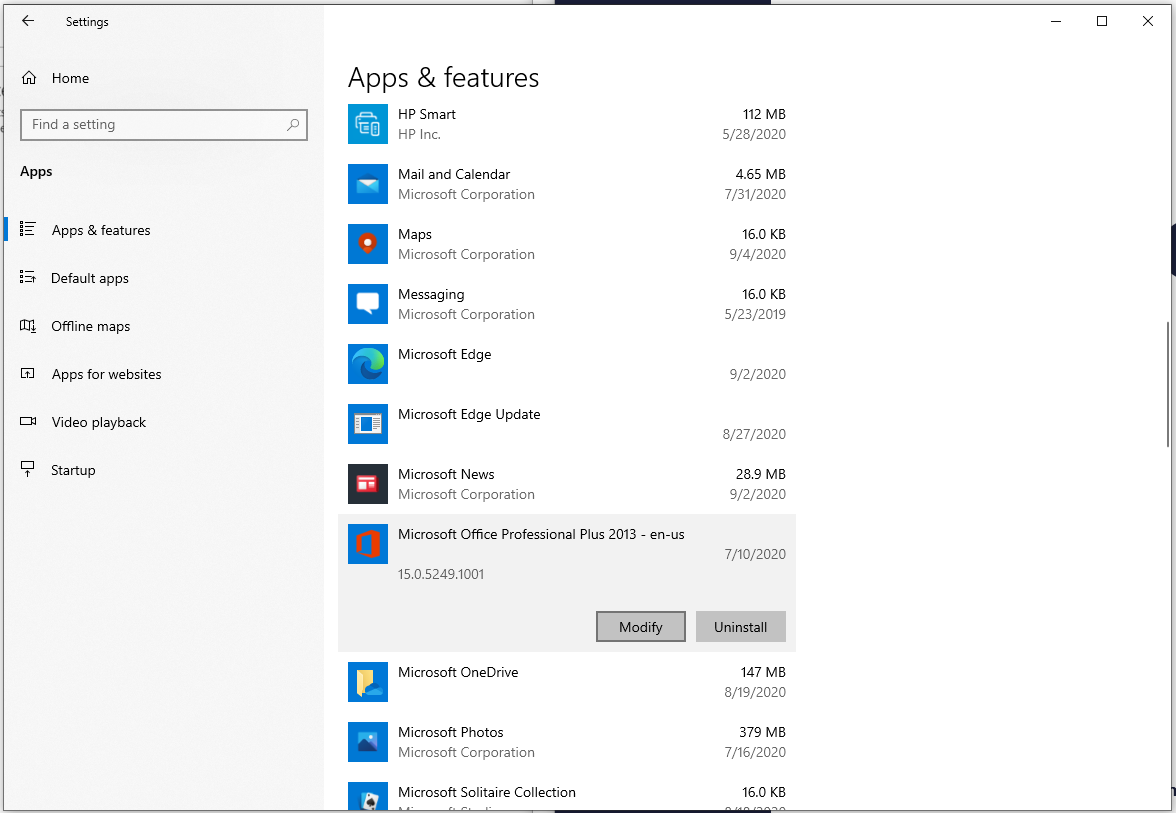Image resolution: width=1176 pixels, height=813 pixels.
Task: Maximize the Settings window
Action: click(x=1102, y=21)
